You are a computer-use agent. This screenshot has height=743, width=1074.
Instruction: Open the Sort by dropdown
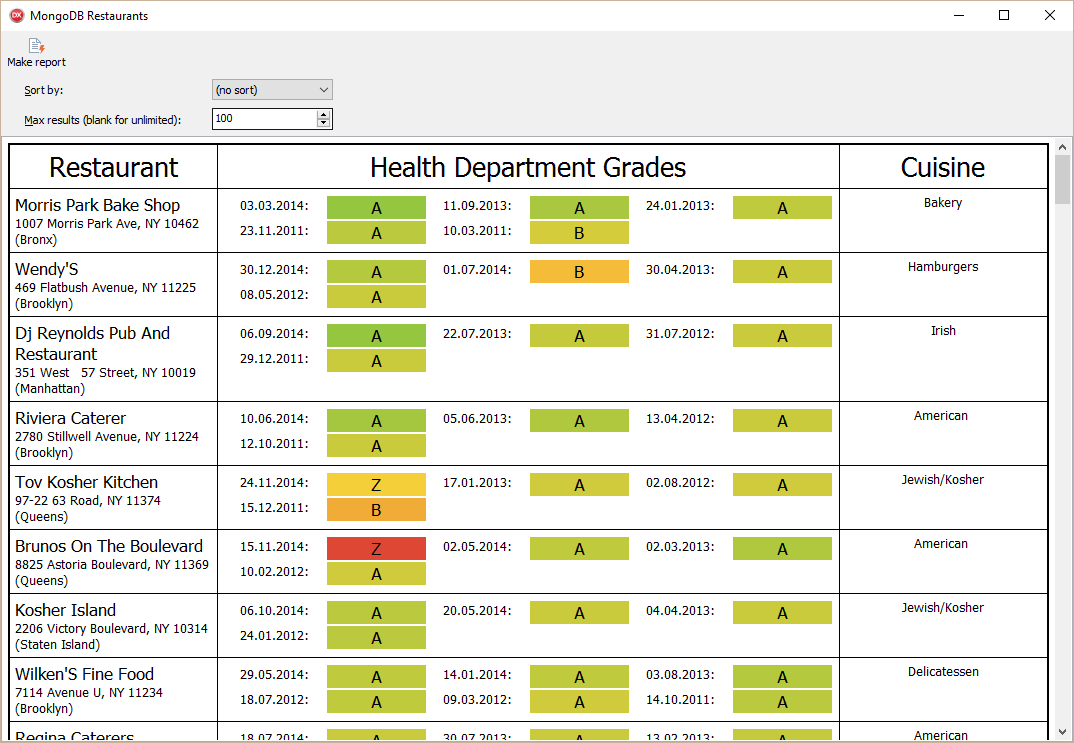272,90
